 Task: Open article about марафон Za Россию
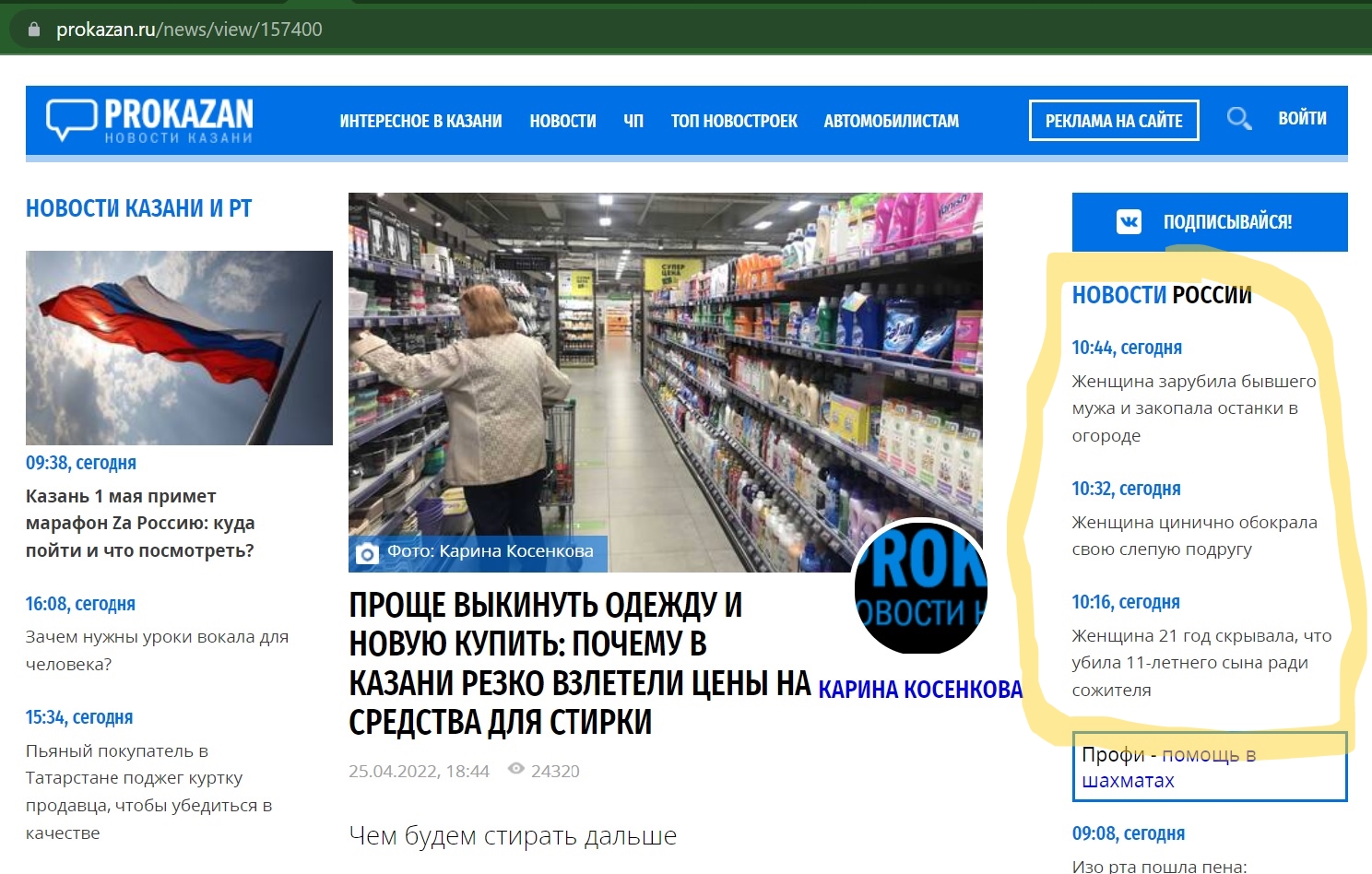click(140, 523)
